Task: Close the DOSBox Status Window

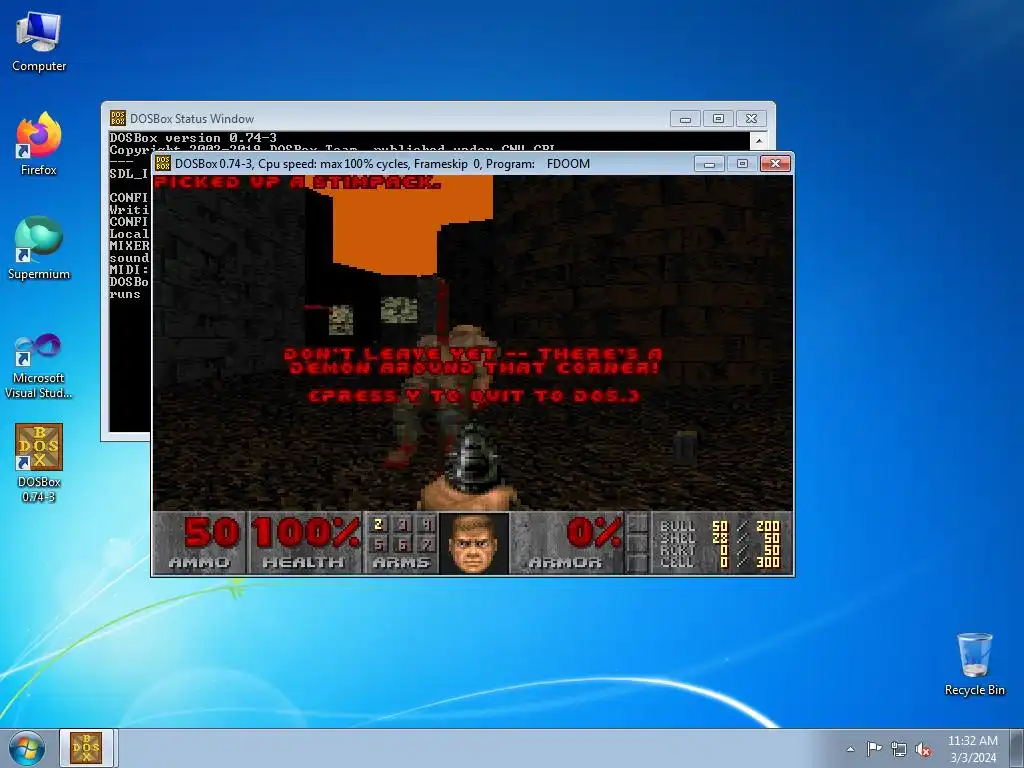Action: 751,119
